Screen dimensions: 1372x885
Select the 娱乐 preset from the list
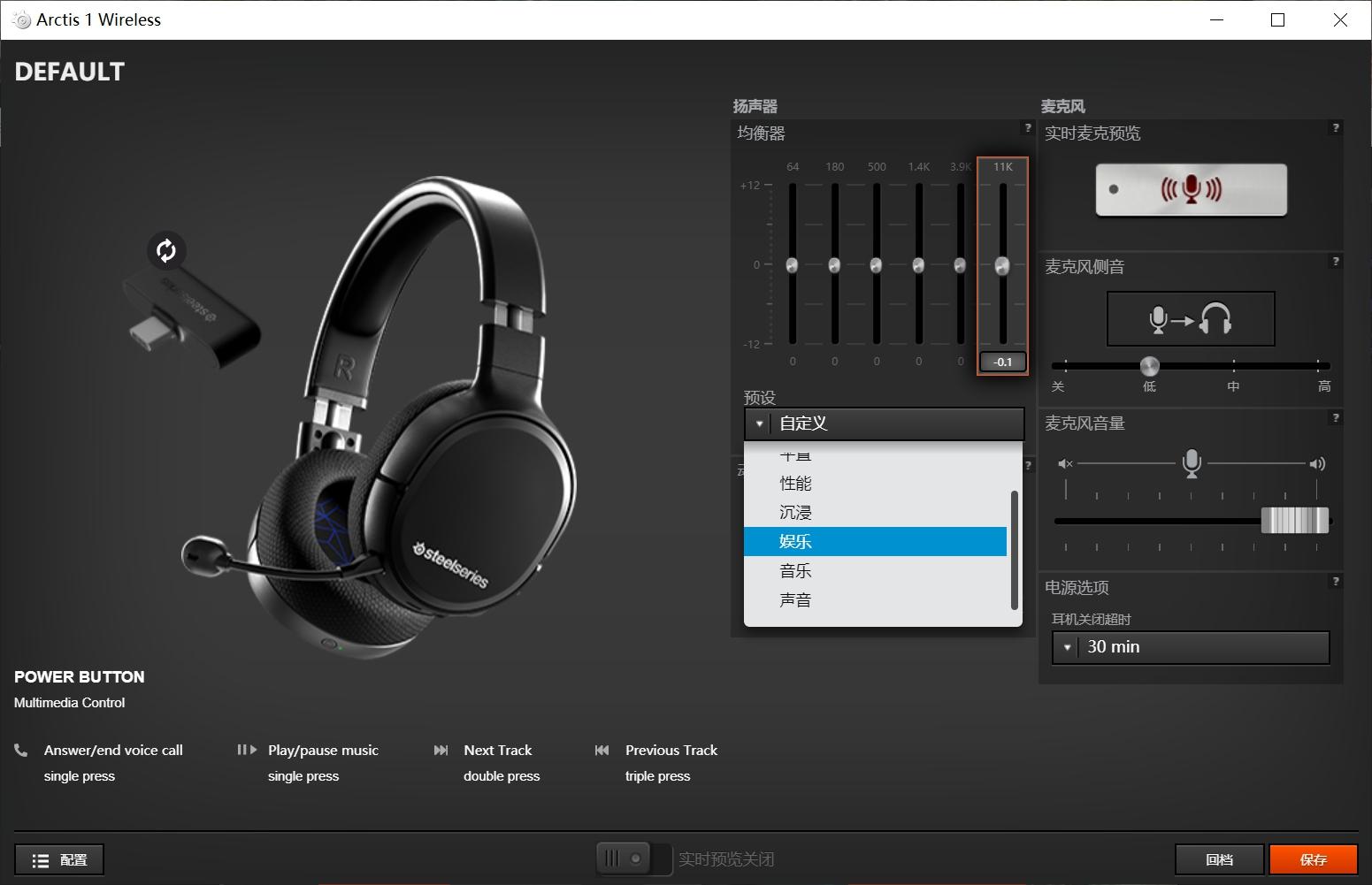(795, 541)
